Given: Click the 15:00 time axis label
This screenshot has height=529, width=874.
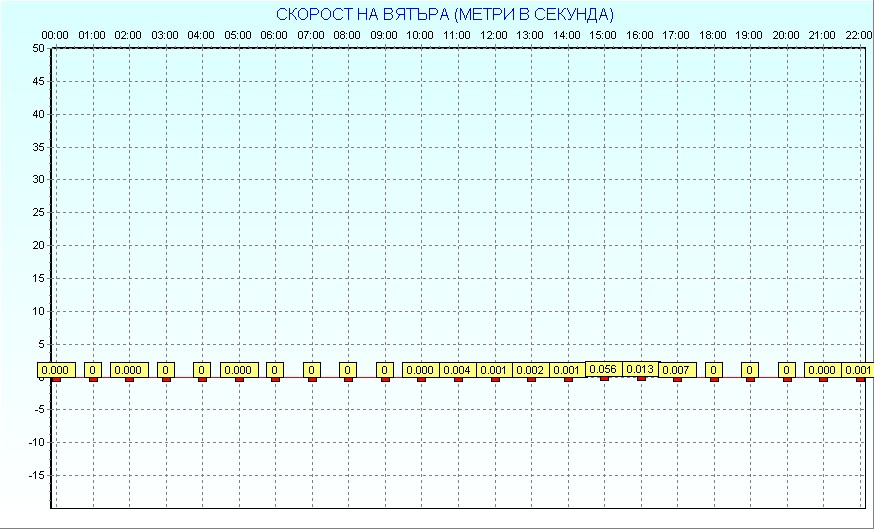Looking at the screenshot, I should (x=603, y=35).
